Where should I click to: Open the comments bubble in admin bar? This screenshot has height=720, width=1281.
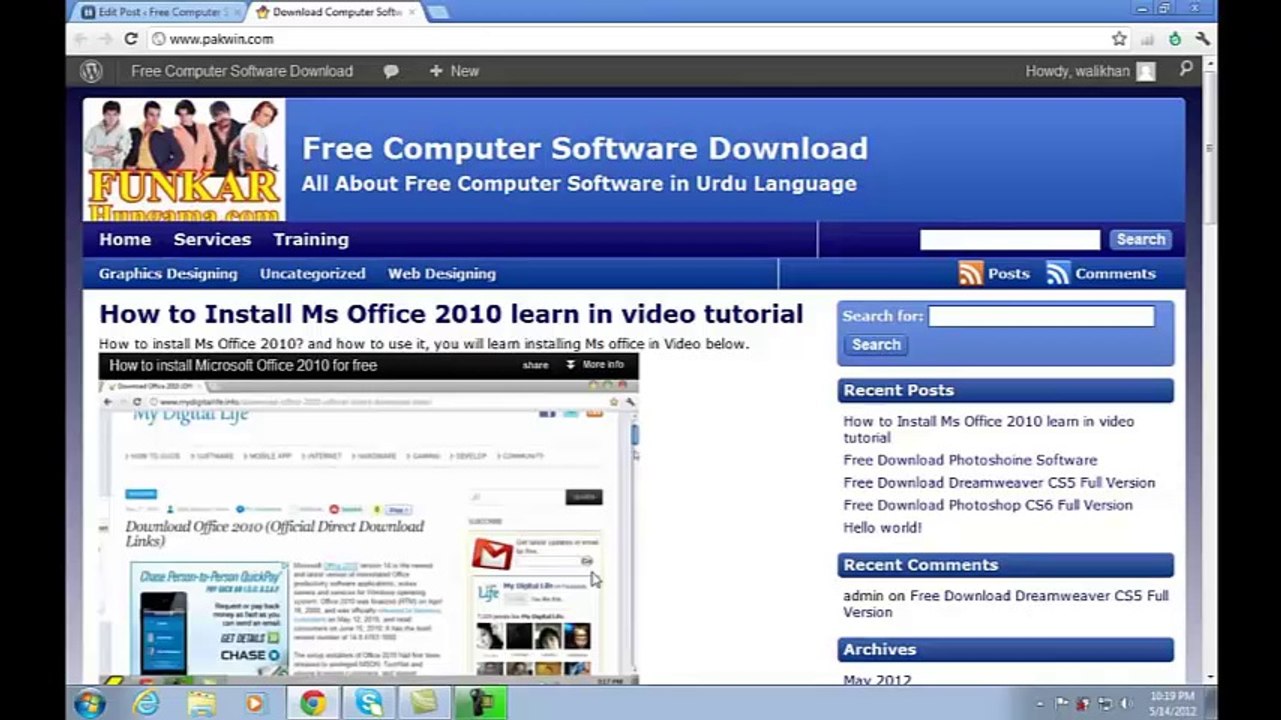point(391,71)
